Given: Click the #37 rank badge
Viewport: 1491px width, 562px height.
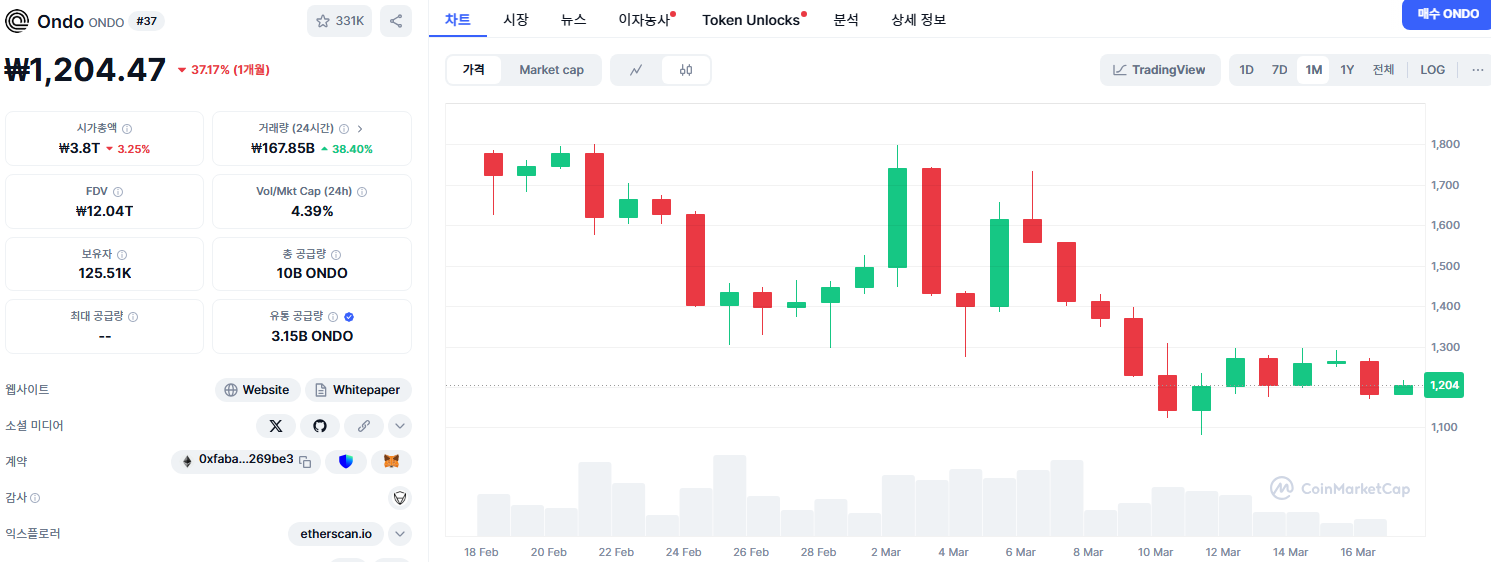Looking at the screenshot, I should [x=147, y=21].
